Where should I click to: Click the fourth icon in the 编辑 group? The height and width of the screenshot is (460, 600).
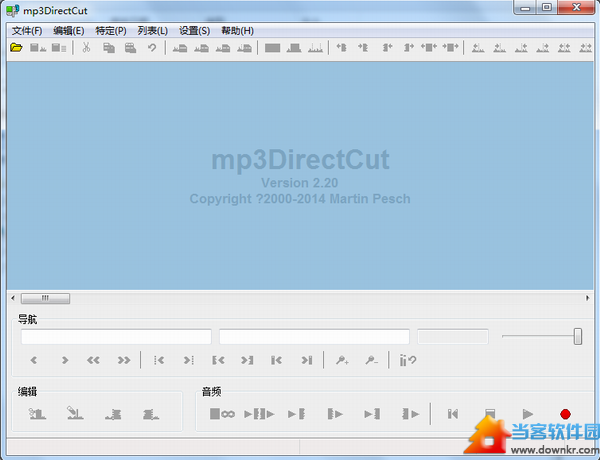151,414
